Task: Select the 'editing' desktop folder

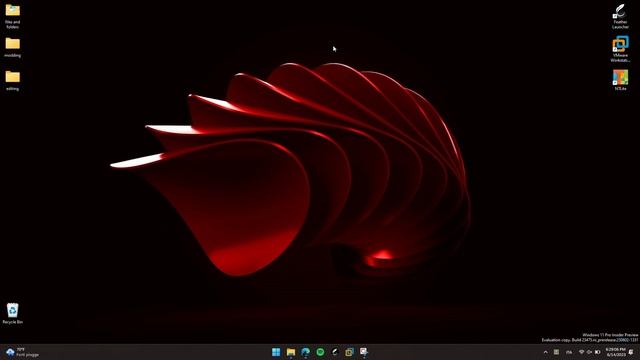Action: (13, 80)
